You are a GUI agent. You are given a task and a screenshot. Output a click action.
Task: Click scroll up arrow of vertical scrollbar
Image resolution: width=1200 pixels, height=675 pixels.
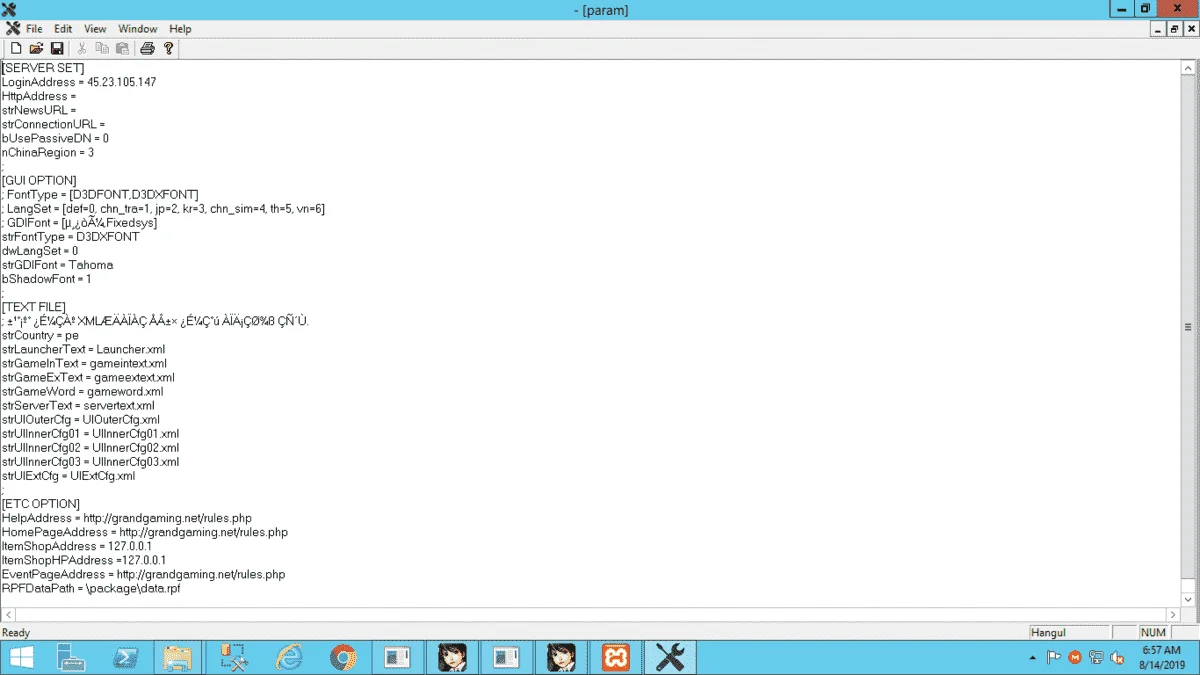pos(1188,67)
